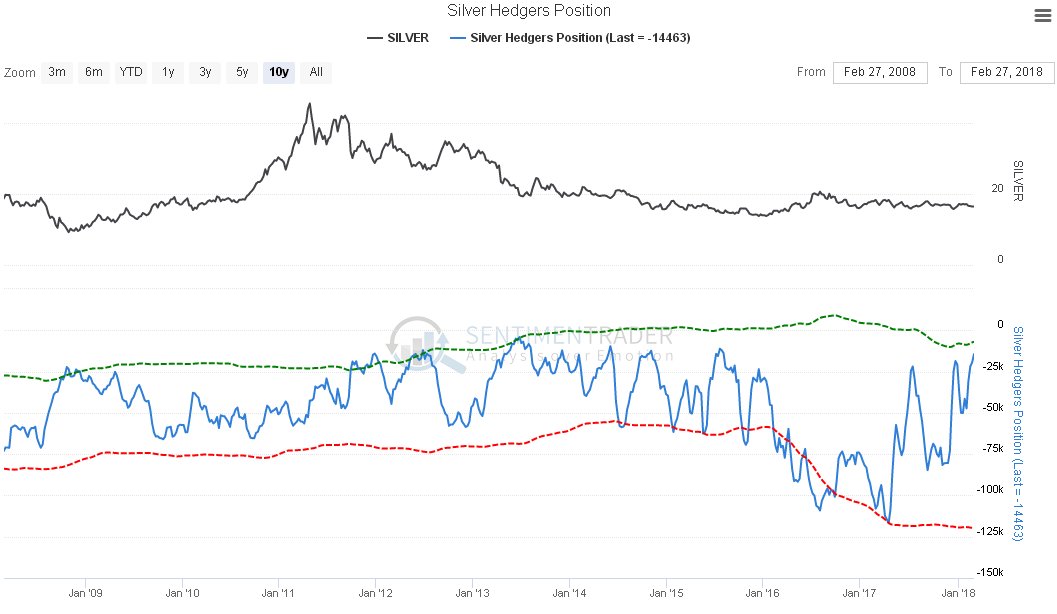Screen dimensions: 1057x614
Task: Switch zoom to 5y
Action: click(x=242, y=72)
